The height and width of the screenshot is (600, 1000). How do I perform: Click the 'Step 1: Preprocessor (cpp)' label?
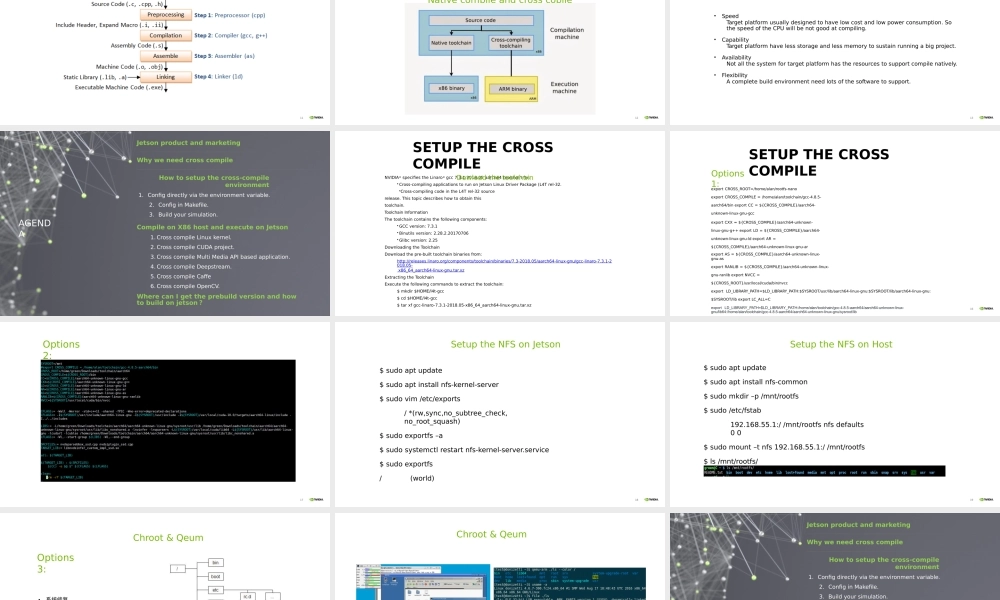[230, 15]
